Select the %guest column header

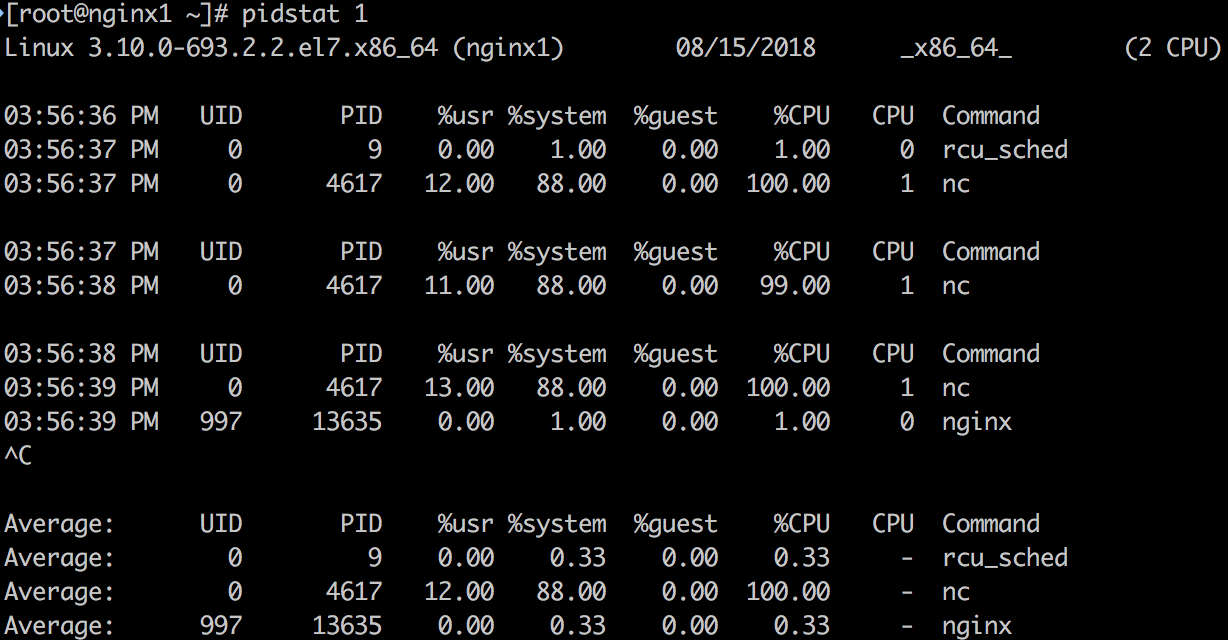675,115
